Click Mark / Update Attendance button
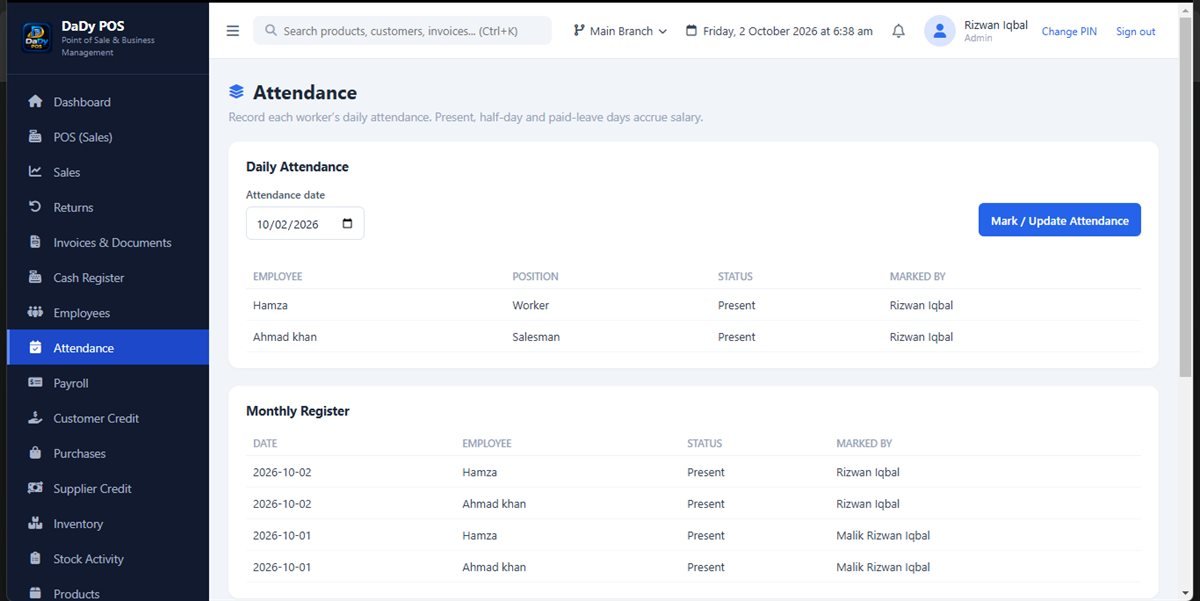 point(1059,221)
